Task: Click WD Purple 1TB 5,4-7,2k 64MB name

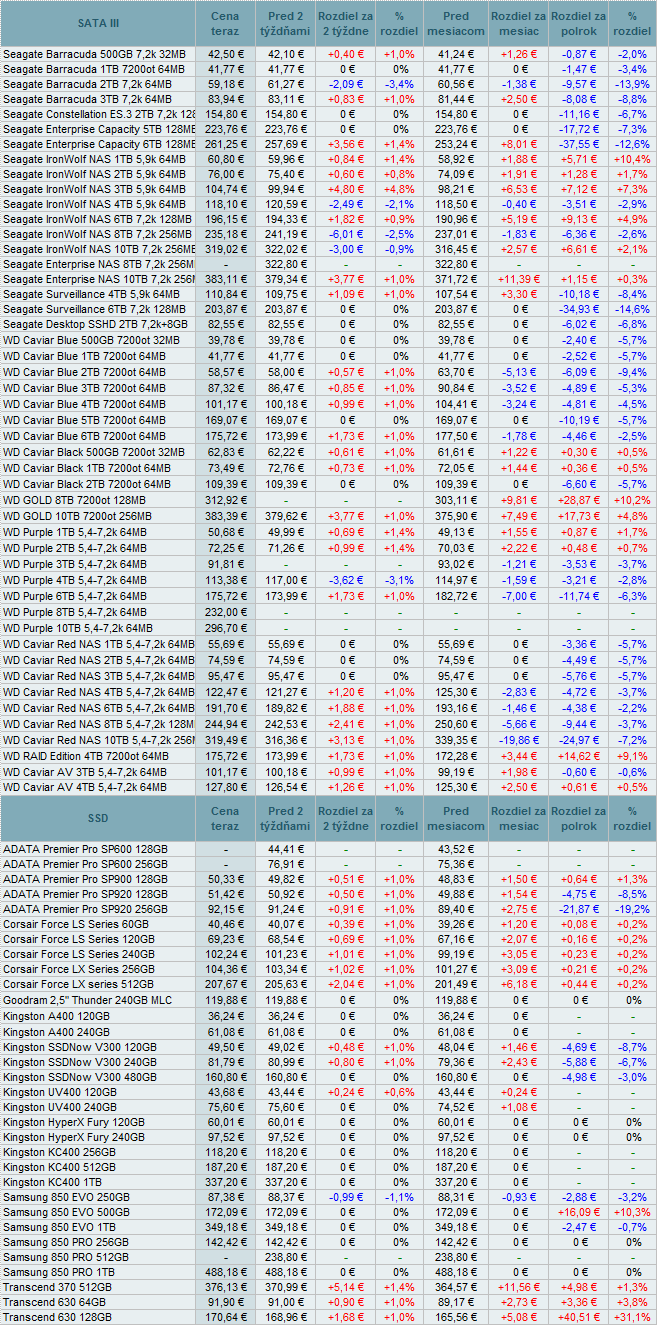Action: tap(75, 532)
